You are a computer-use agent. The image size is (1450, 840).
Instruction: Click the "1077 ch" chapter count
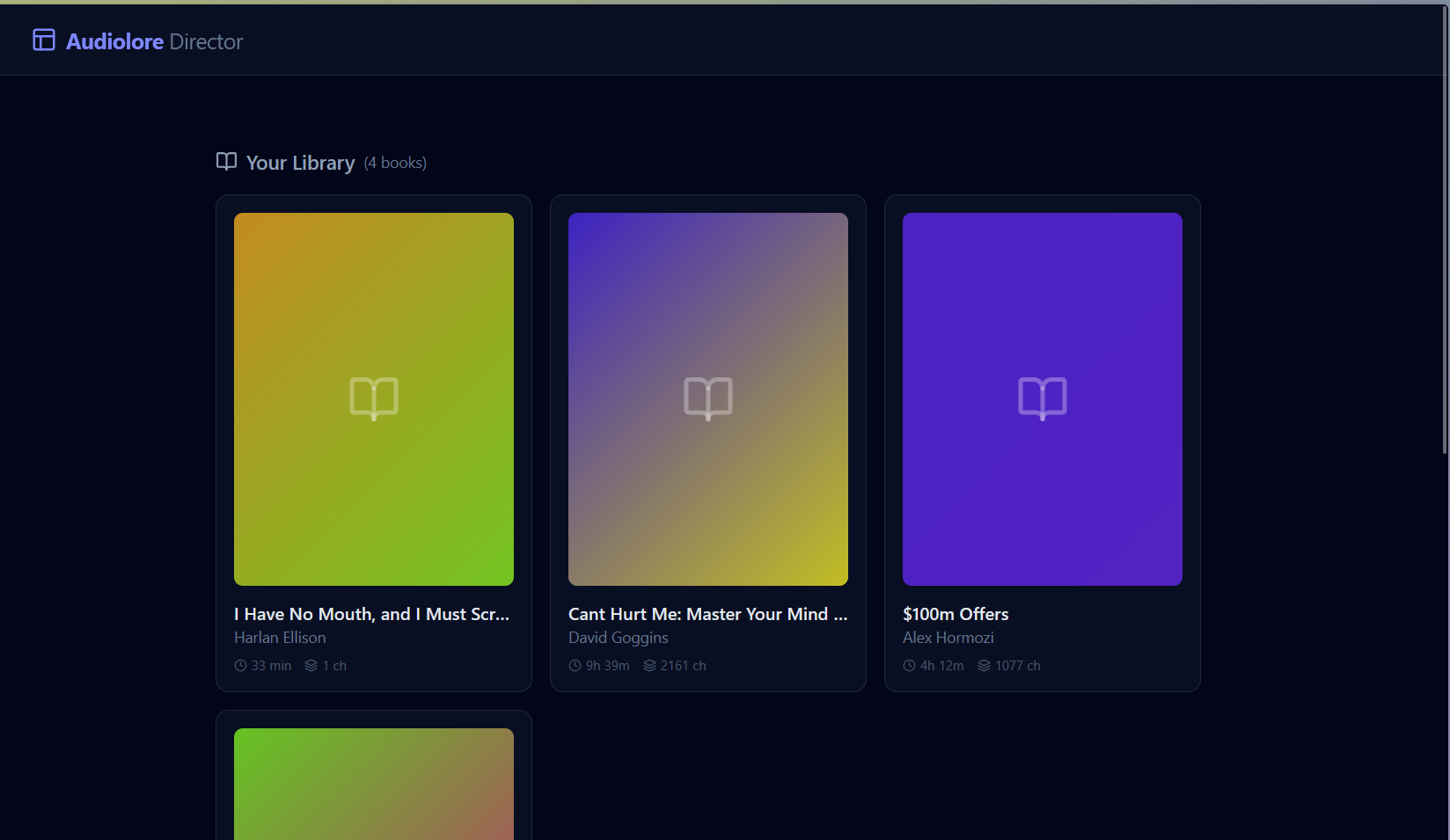[1018, 666]
